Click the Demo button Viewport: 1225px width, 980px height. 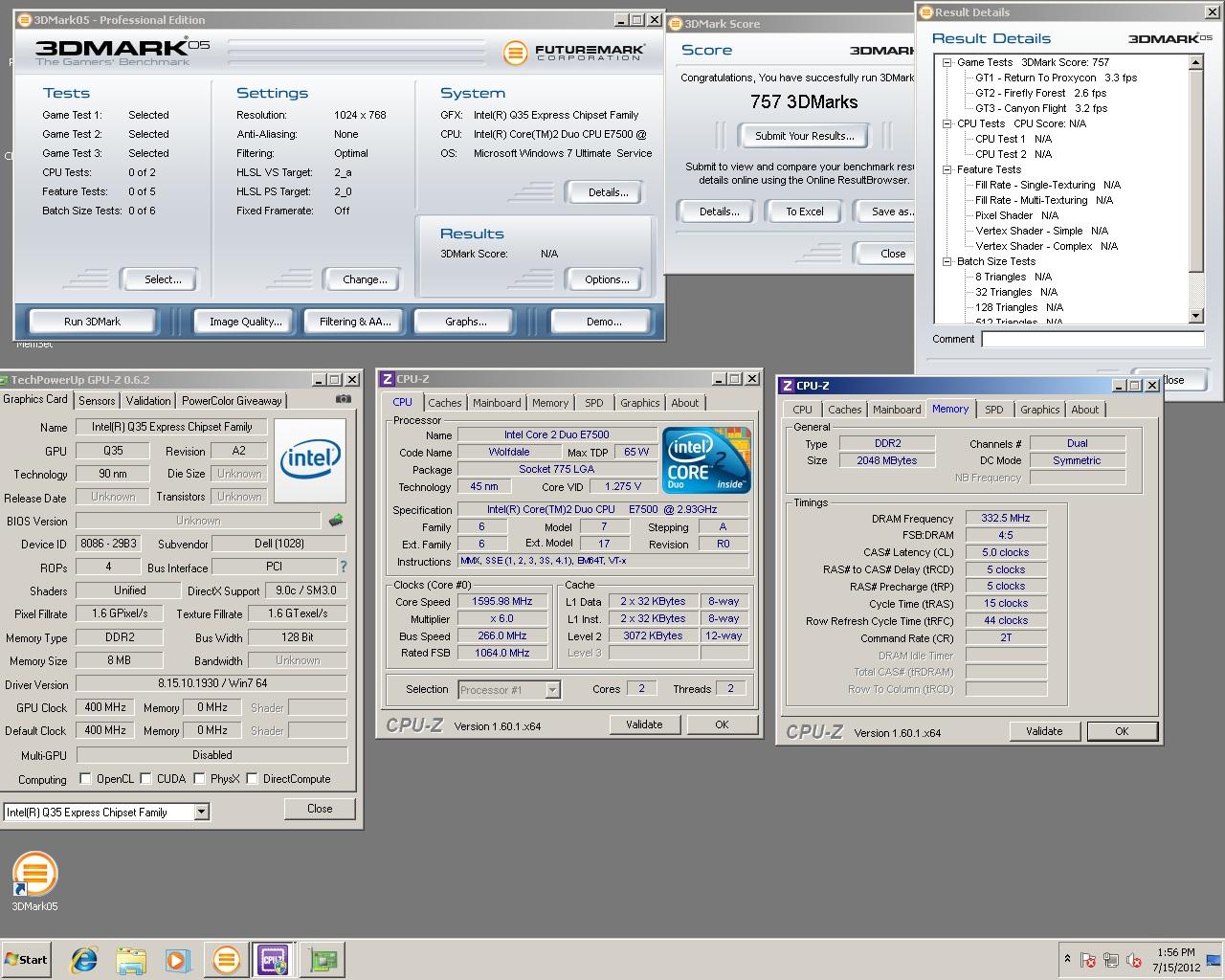point(604,322)
